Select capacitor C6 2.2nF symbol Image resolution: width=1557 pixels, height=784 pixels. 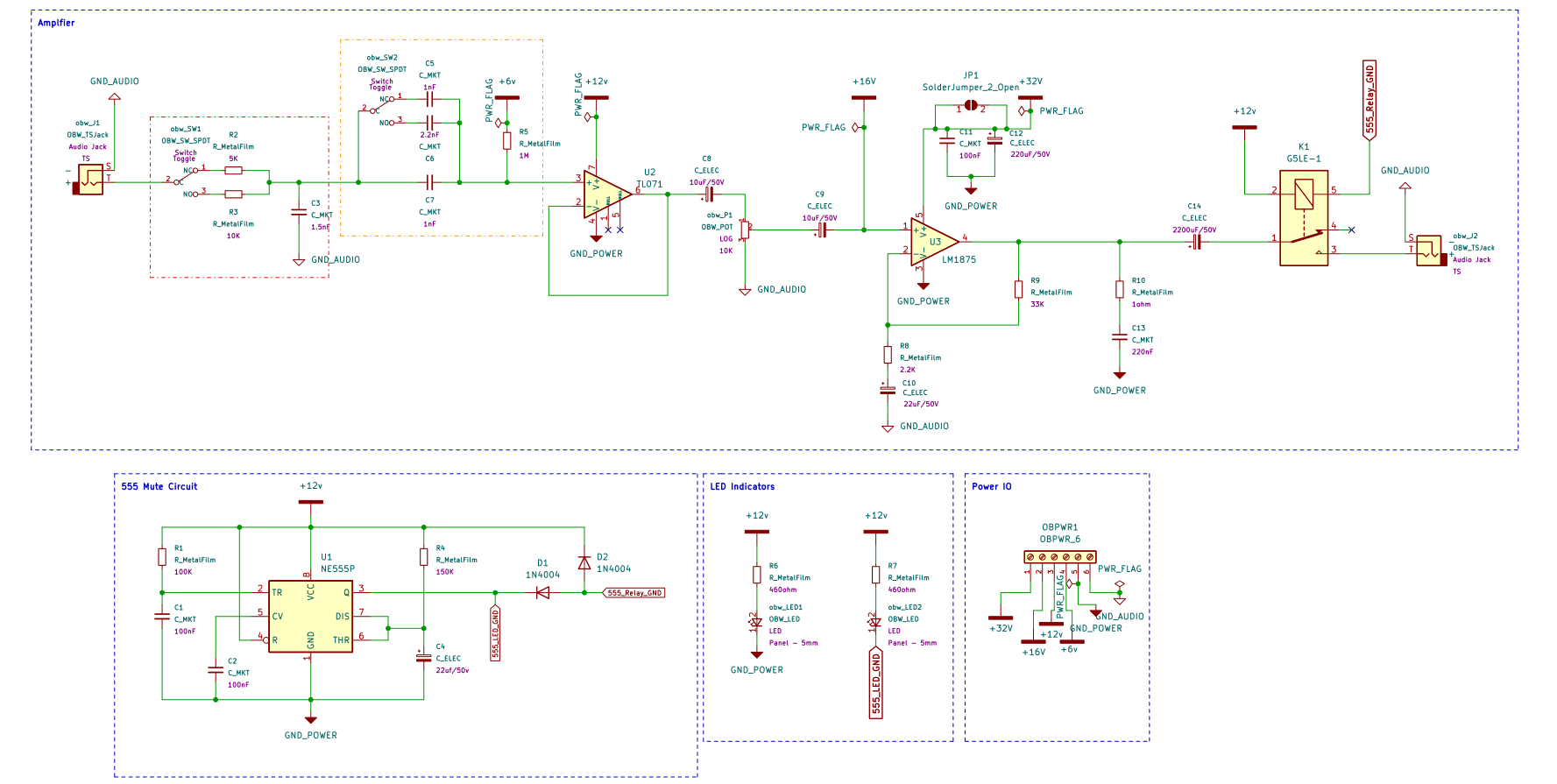[x=429, y=123]
